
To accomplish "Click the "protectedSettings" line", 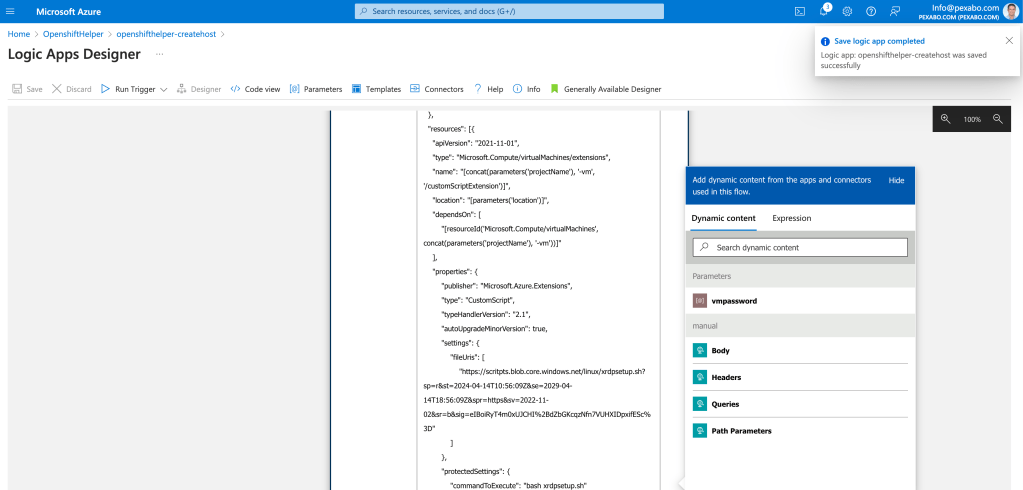I will click(475, 471).
